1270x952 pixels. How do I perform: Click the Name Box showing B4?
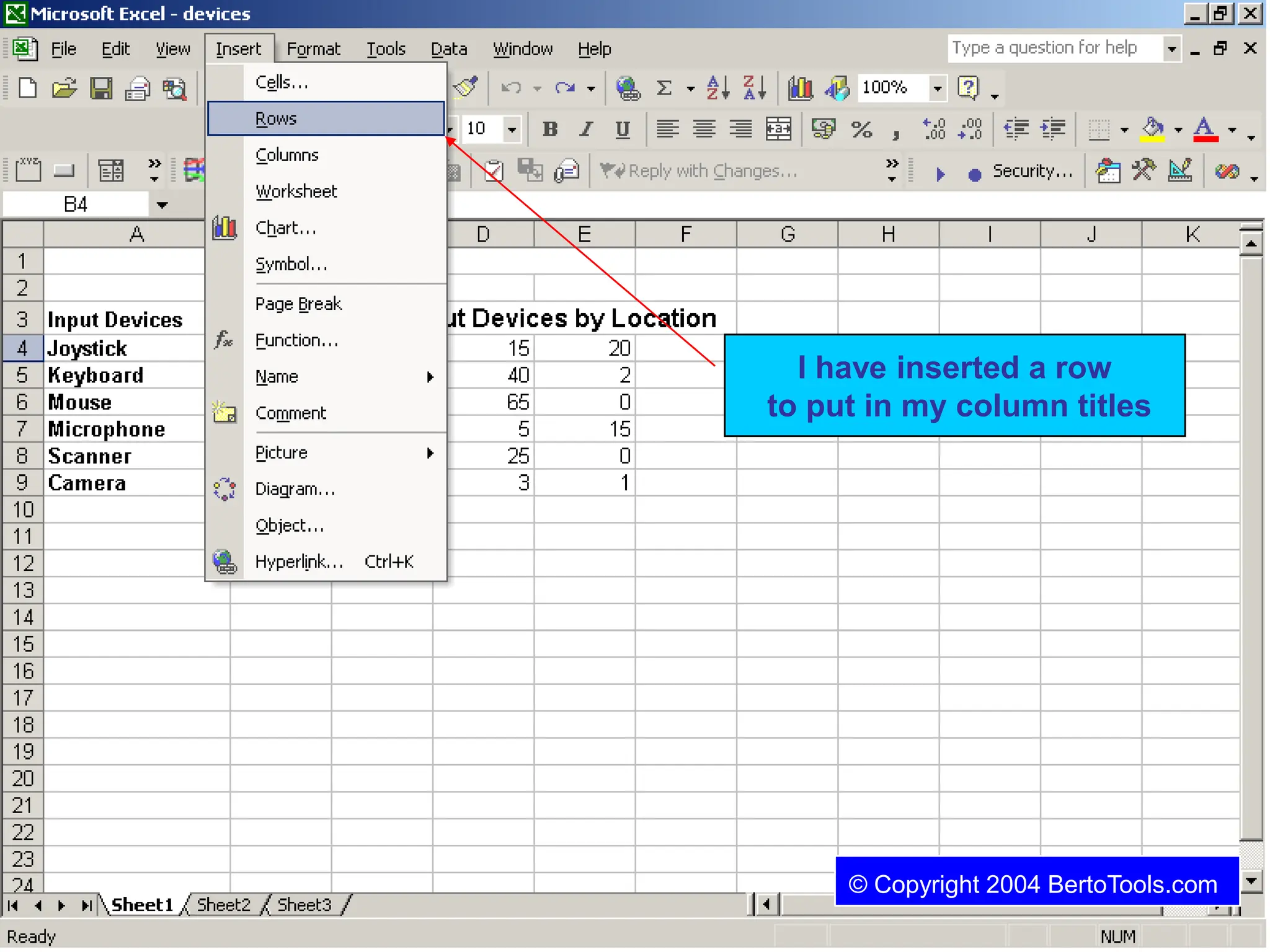click(76, 205)
